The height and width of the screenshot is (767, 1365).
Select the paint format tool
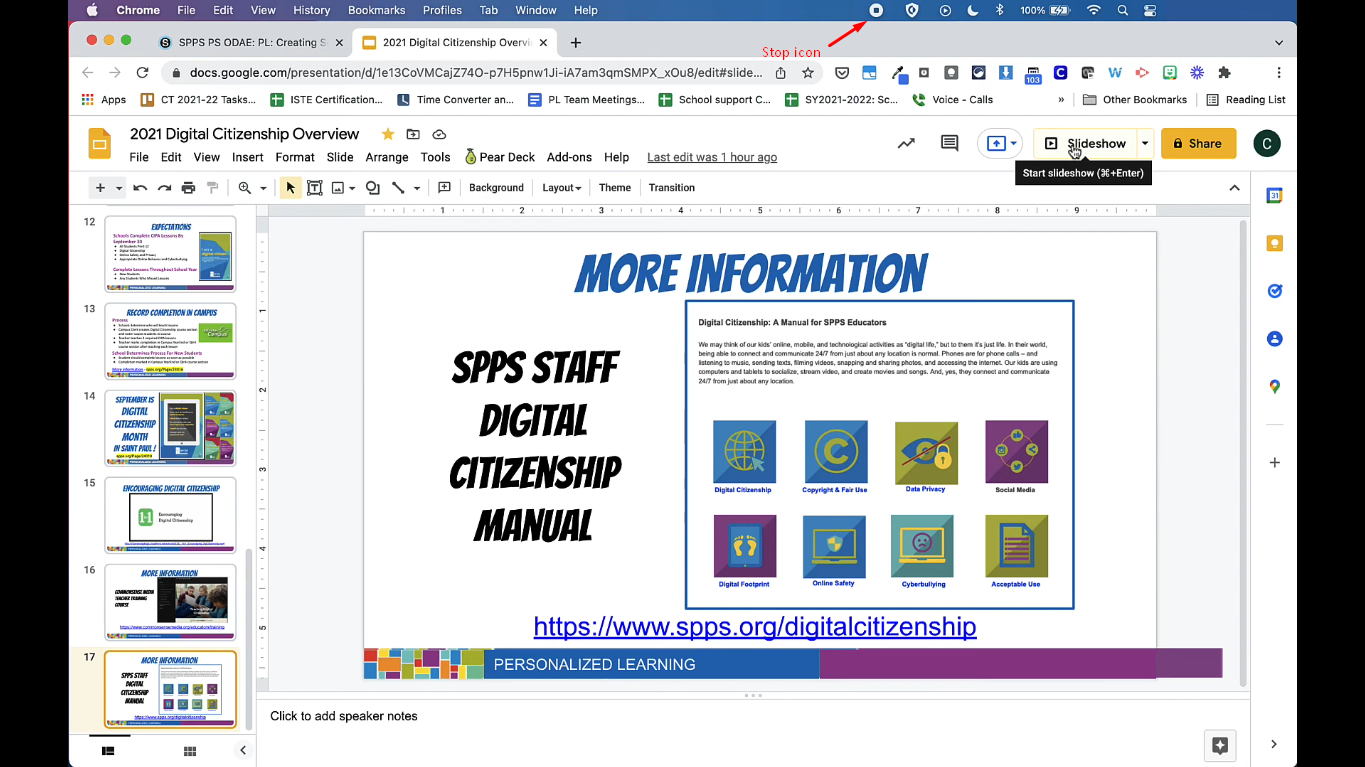tap(212, 188)
